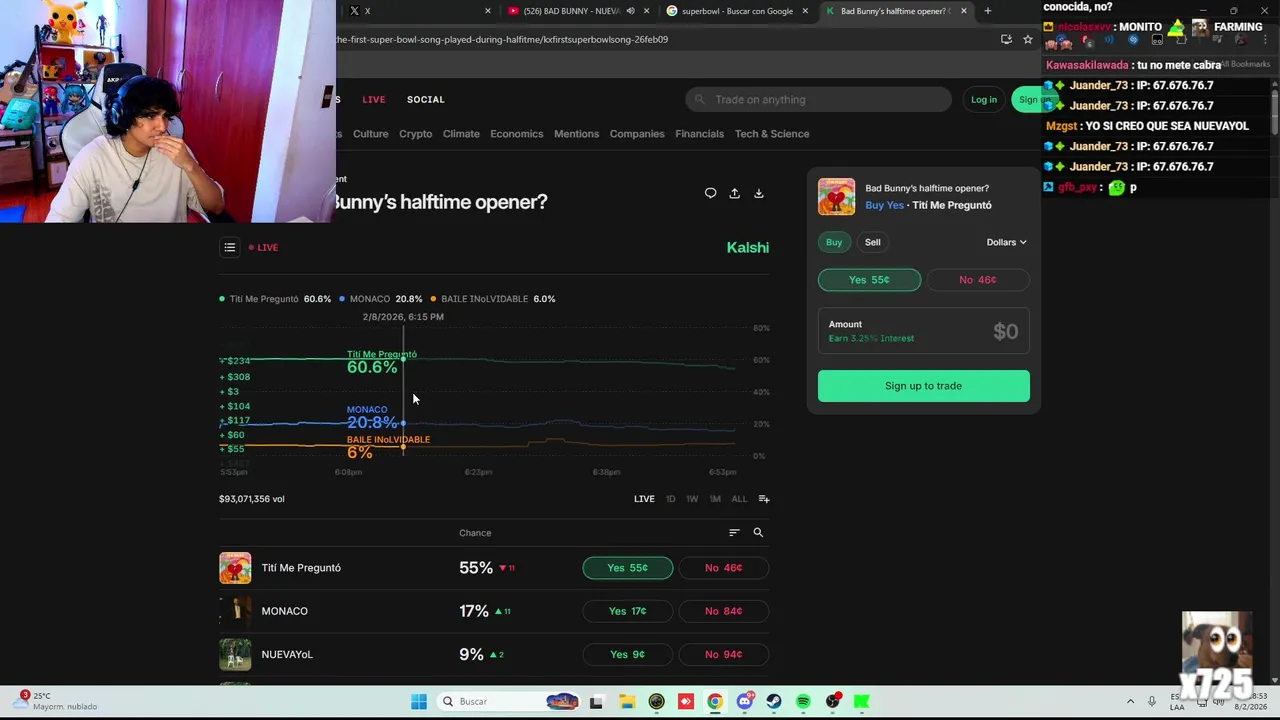Open the Culture category

point(370,134)
